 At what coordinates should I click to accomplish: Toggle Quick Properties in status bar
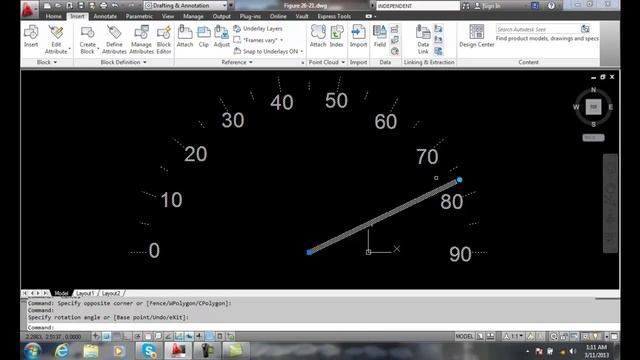click(x=220, y=336)
